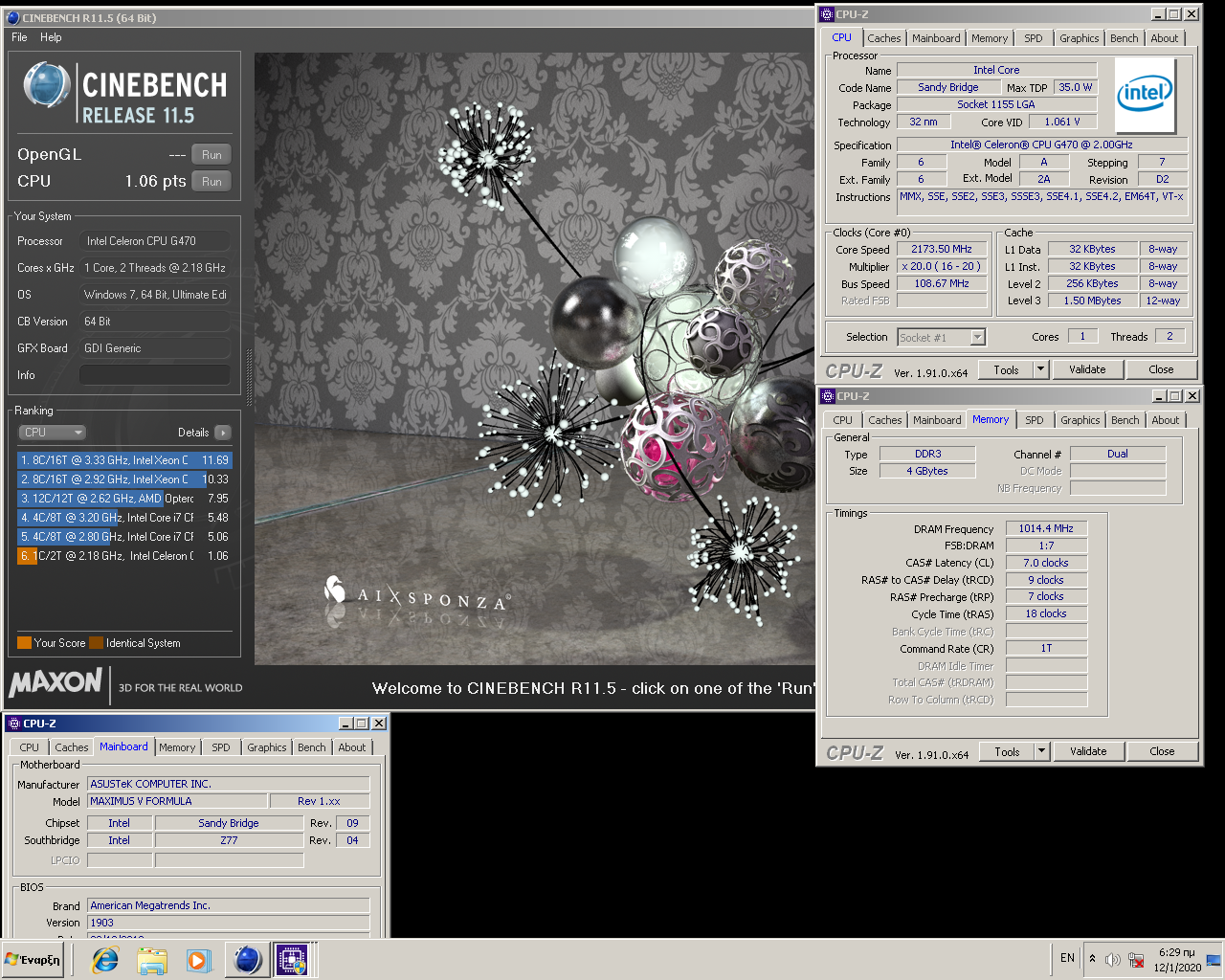Click the Cinebench sphere logo
This screenshot has width=1225, height=980.
pos(46,85)
